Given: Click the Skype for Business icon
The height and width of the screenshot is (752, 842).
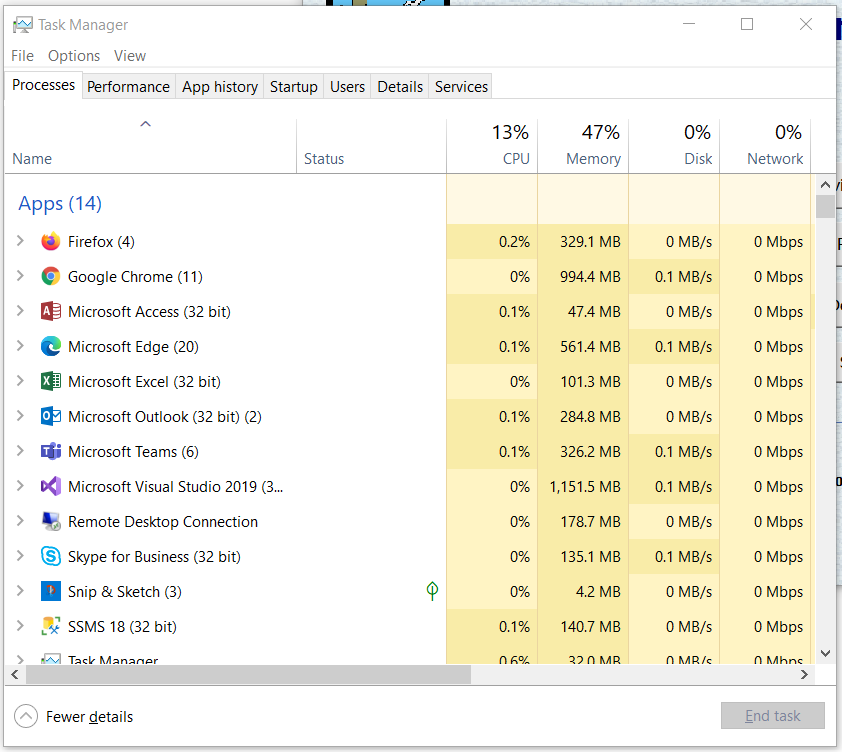Looking at the screenshot, I should pyautogui.click(x=51, y=557).
